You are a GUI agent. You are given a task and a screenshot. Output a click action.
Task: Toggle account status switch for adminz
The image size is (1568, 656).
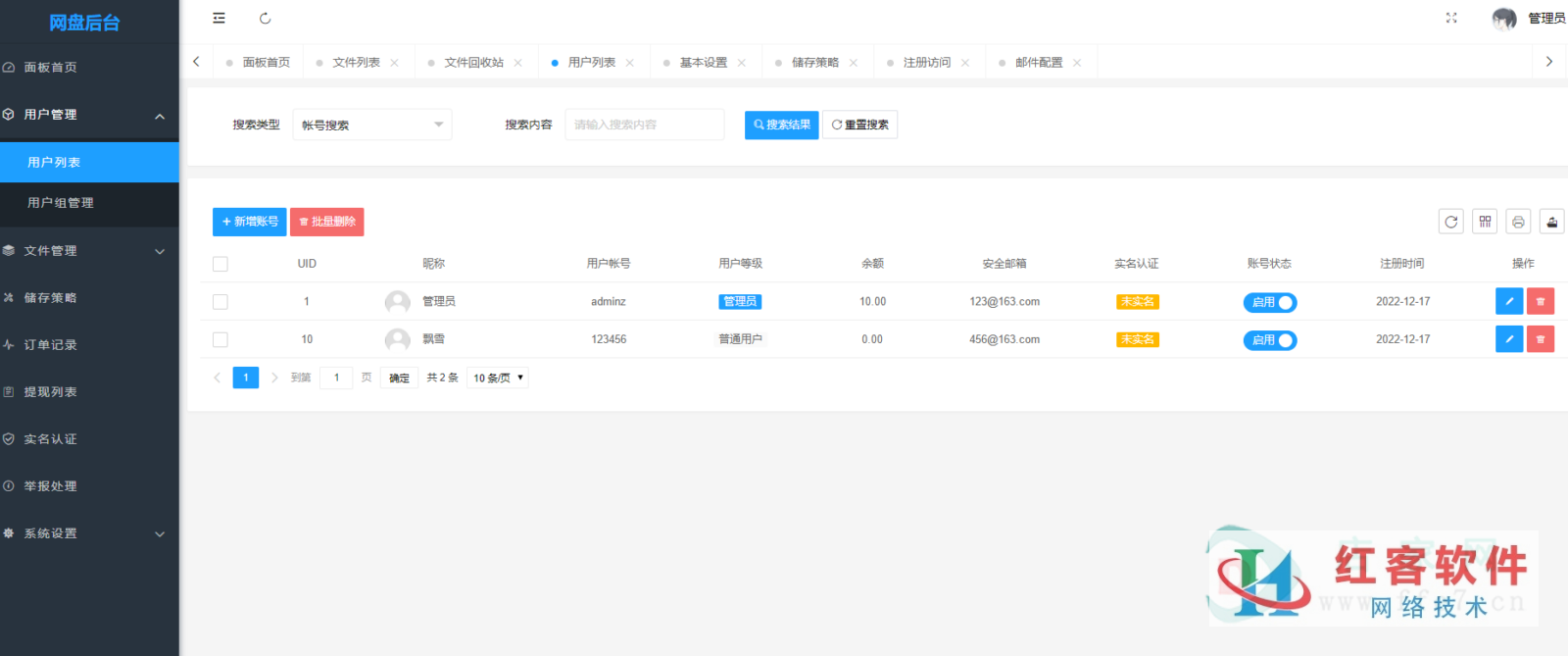(1270, 302)
